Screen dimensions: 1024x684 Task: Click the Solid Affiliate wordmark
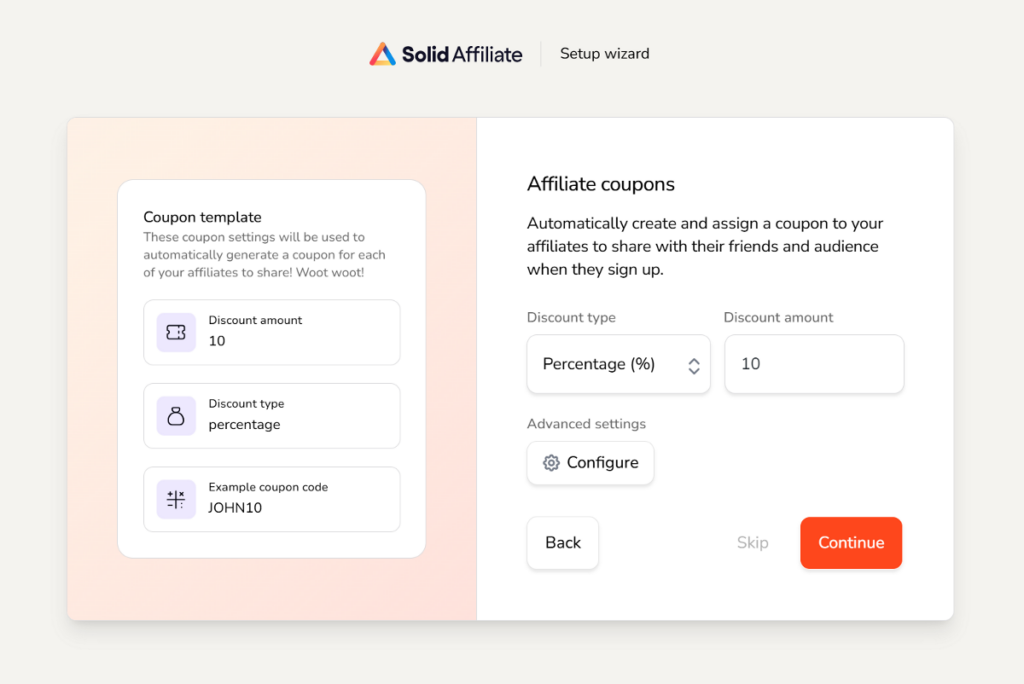click(x=462, y=54)
